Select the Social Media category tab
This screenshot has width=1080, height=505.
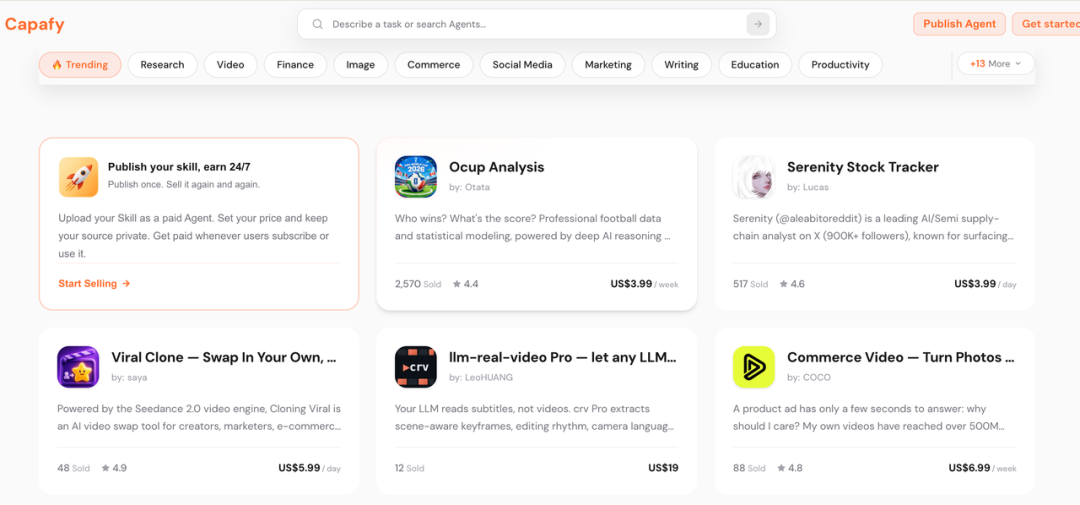tap(522, 65)
